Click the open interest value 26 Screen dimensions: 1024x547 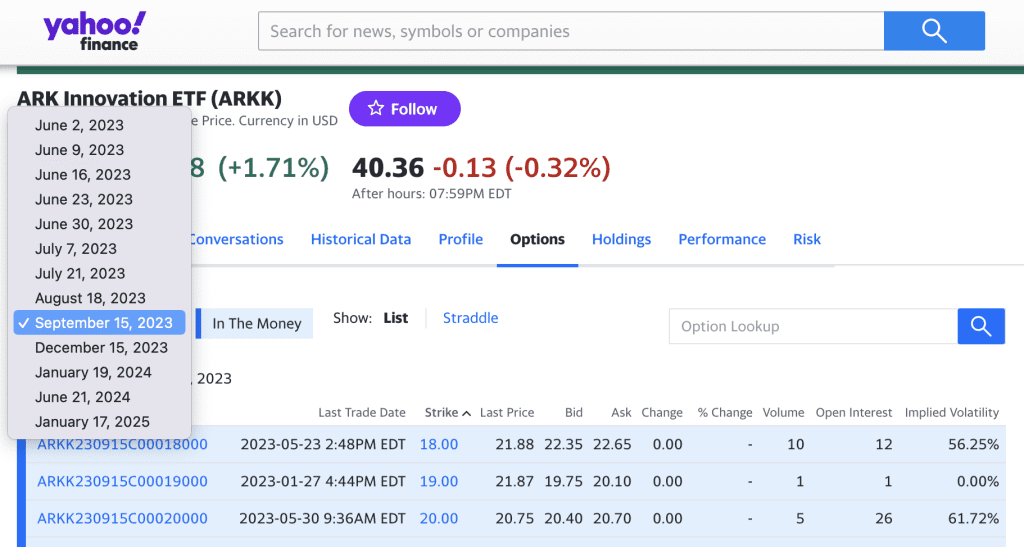tap(884, 519)
